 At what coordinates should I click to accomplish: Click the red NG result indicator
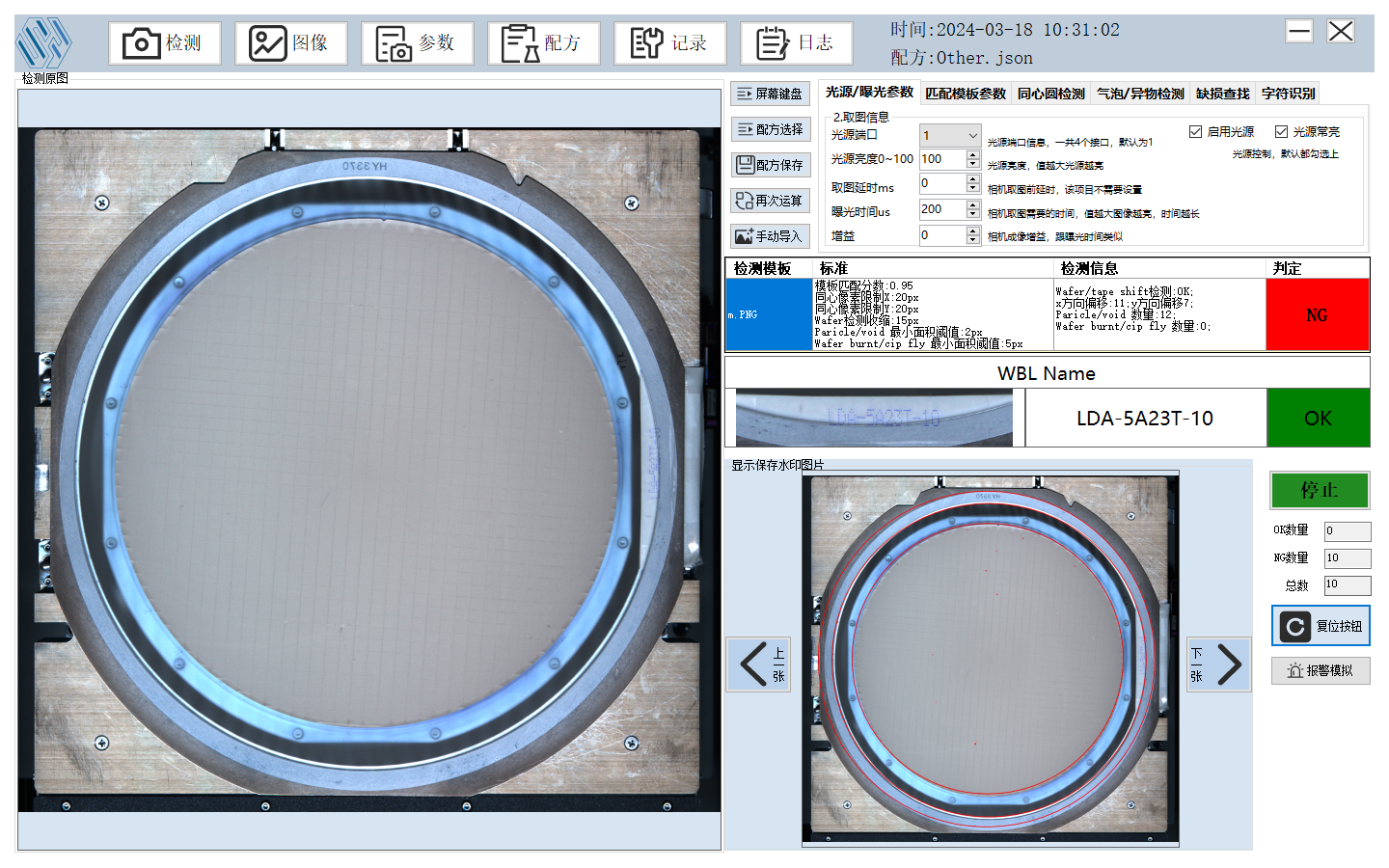pos(1317,315)
